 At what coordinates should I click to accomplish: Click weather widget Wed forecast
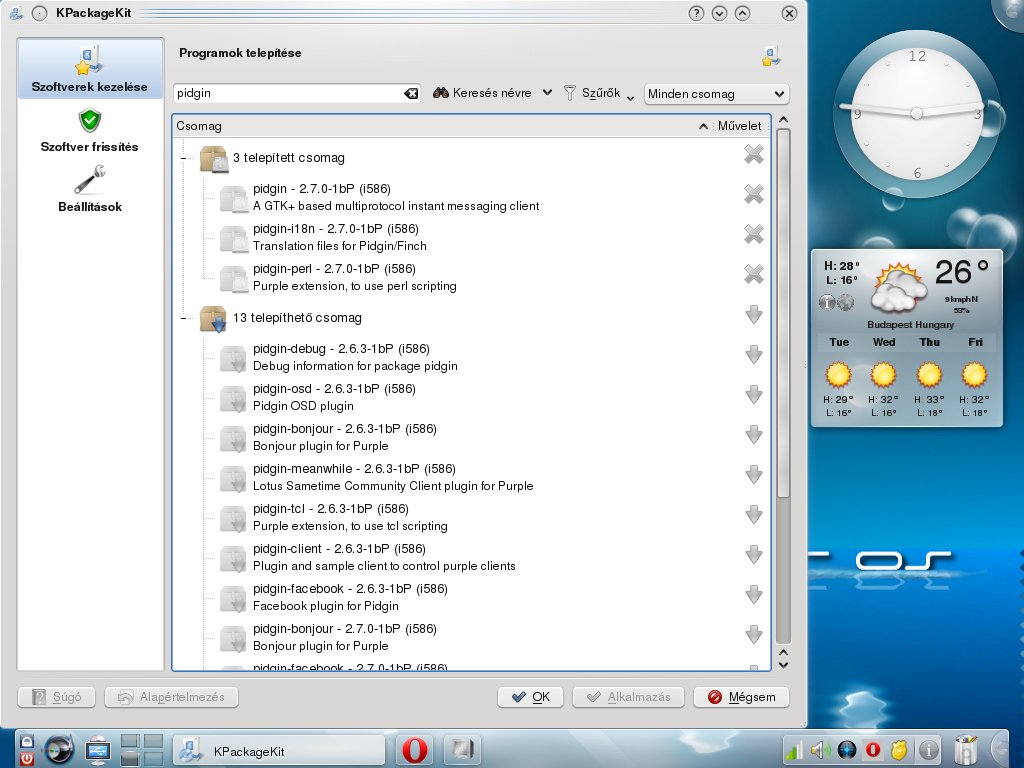883,377
